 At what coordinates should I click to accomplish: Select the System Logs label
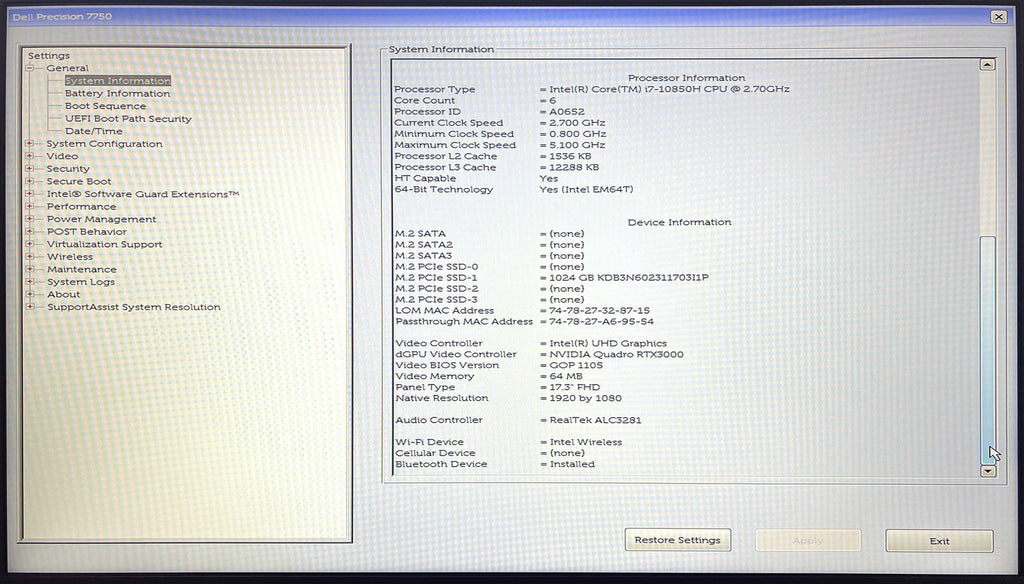click(80, 282)
